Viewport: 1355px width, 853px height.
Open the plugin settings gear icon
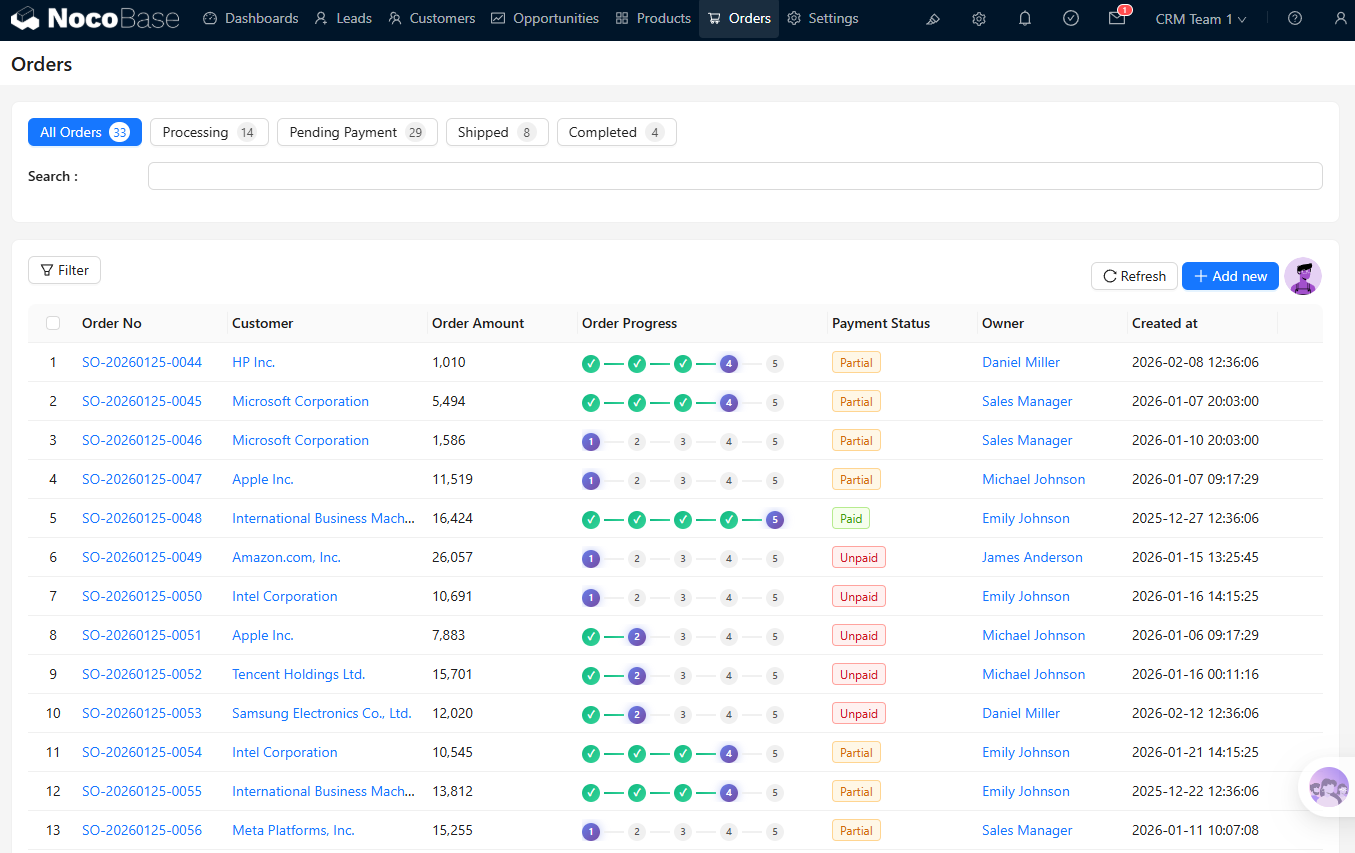(x=979, y=19)
